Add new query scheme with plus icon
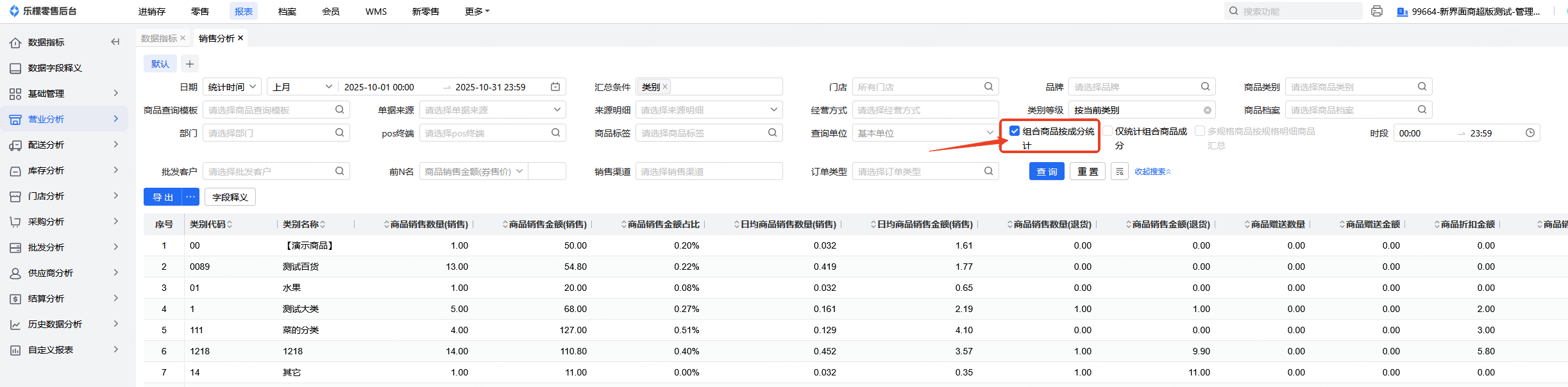 coord(189,63)
